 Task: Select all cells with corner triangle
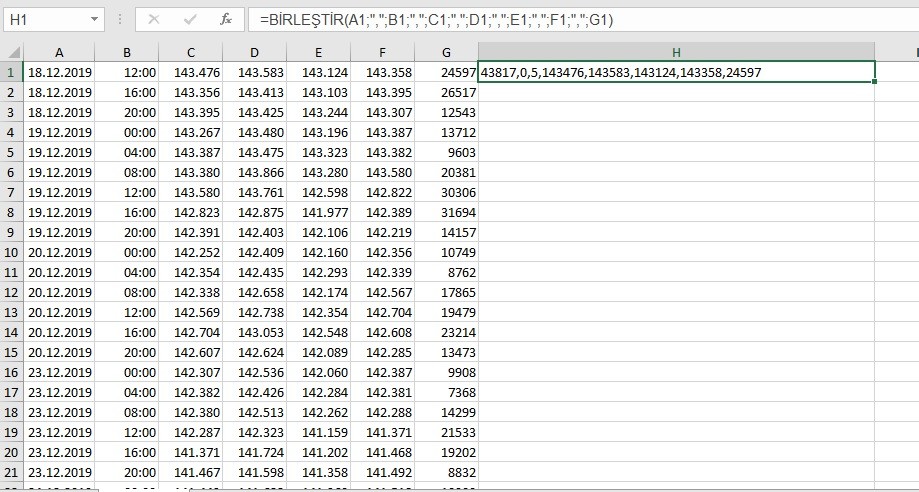pyautogui.click(x=12, y=52)
